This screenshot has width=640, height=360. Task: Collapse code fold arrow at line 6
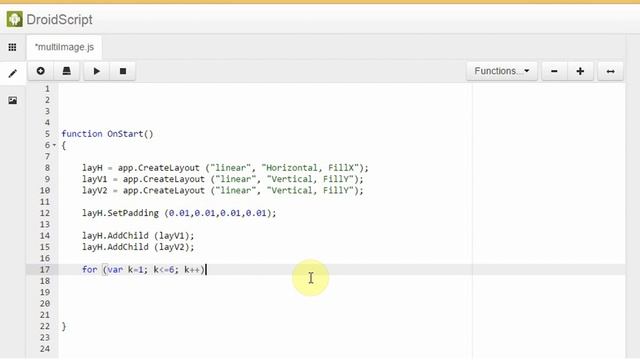(x=54, y=145)
